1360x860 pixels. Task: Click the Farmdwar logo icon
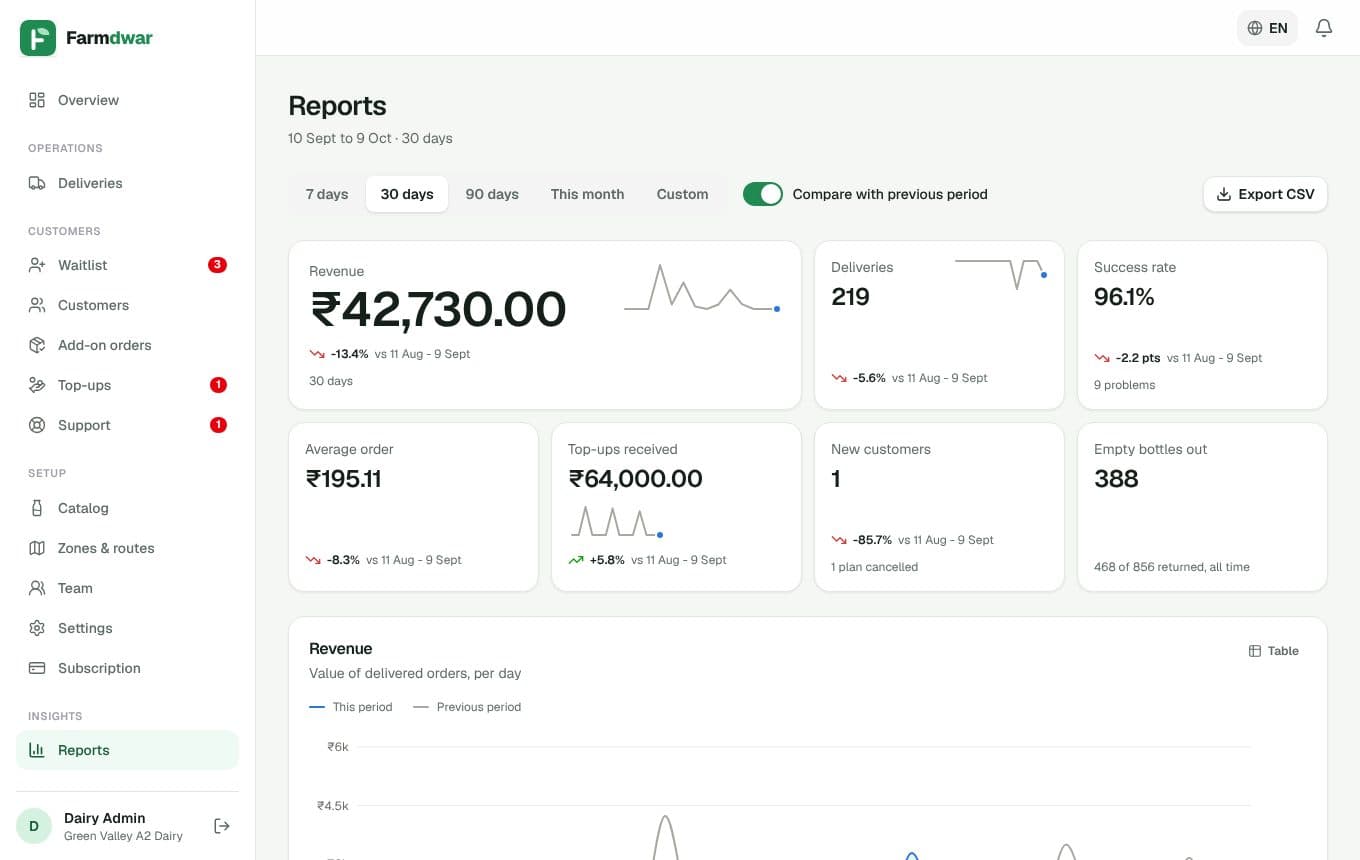38,38
